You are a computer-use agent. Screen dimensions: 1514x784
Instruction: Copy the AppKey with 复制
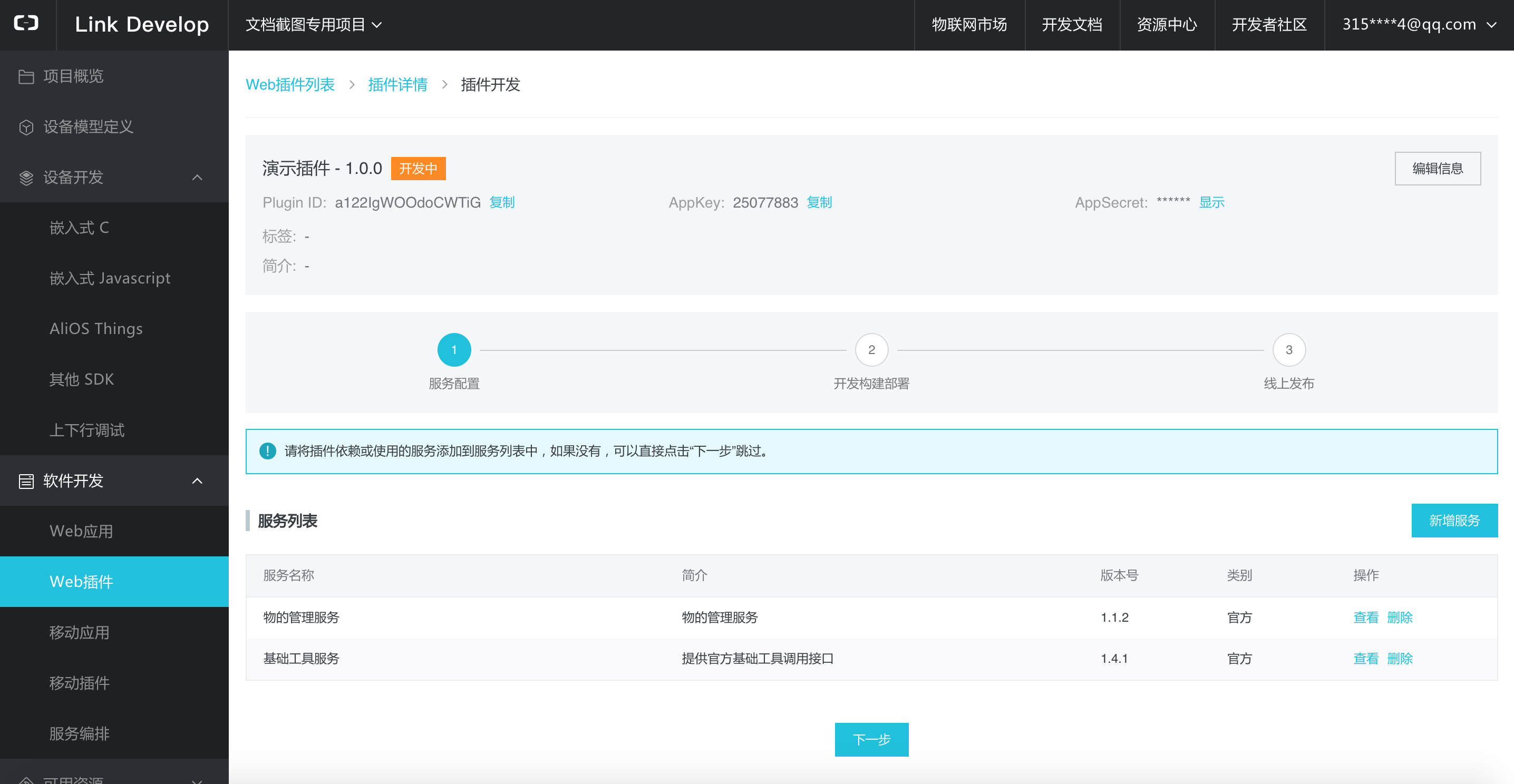(x=819, y=203)
